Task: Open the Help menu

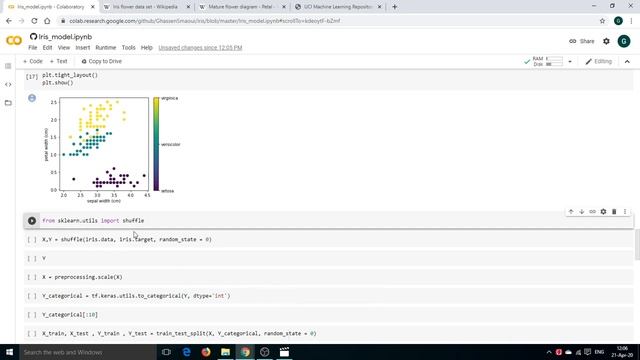Action: [147, 48]
